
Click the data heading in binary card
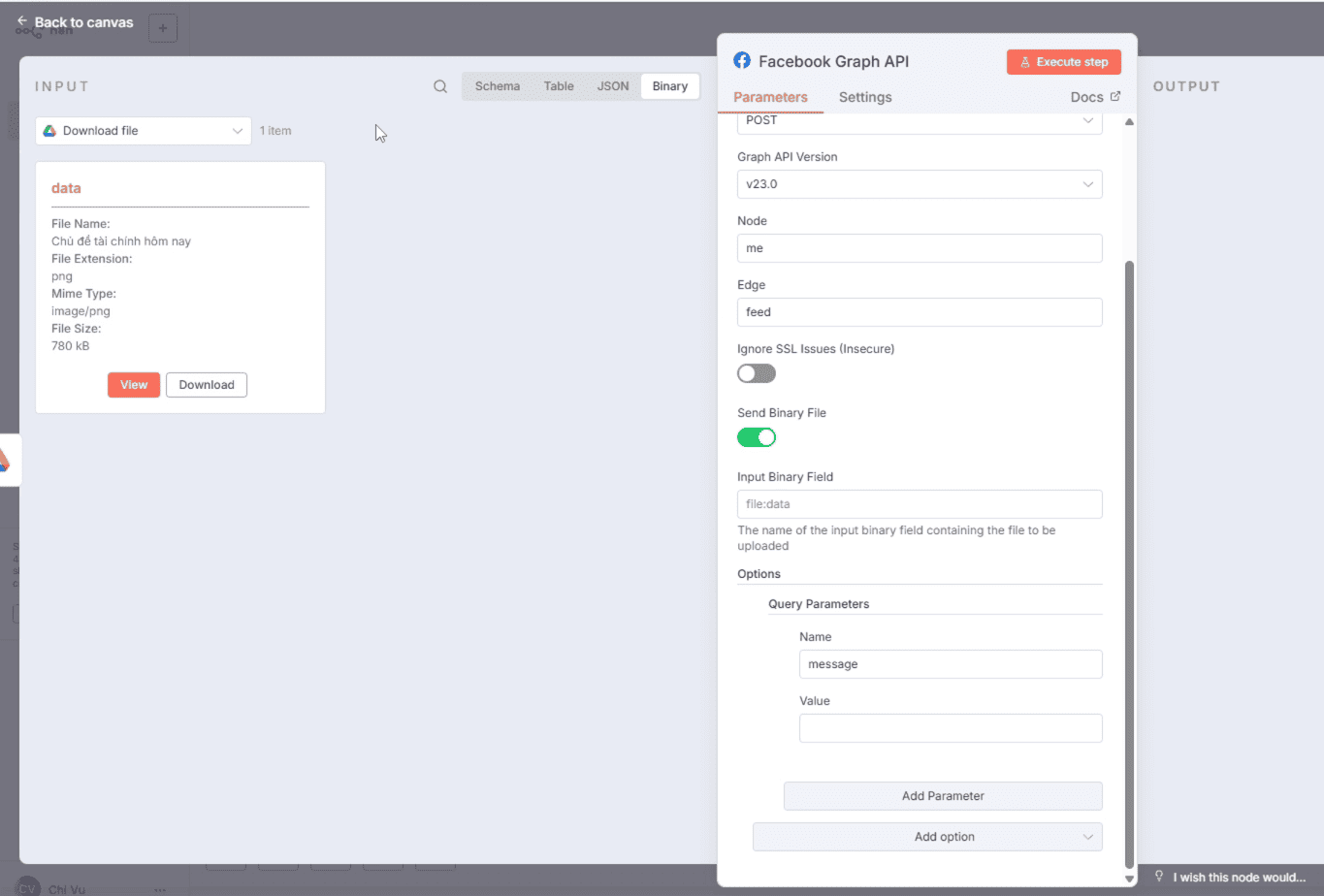[x=66, y=188]
